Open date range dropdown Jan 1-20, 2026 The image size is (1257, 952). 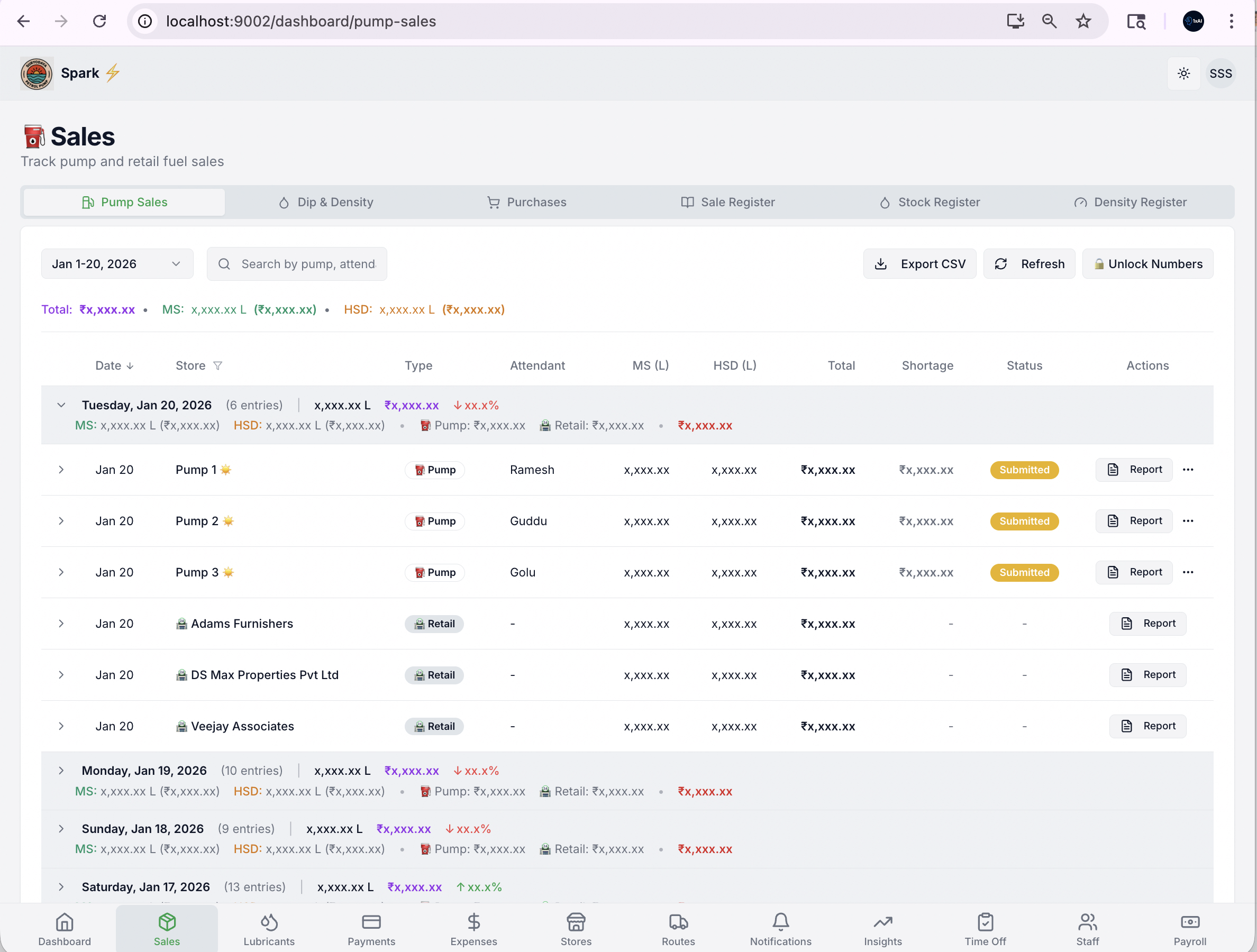[116, 264]
